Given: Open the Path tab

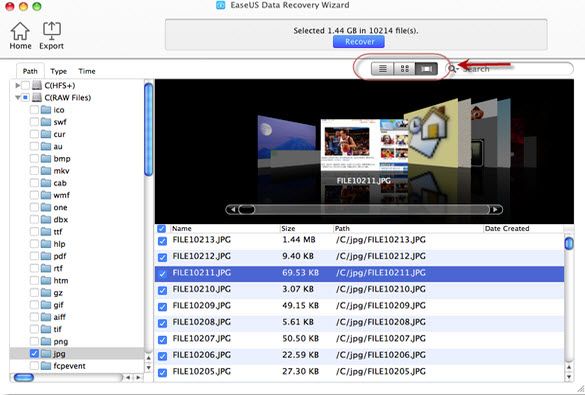Looking at the screenshot, I should 30,71.
